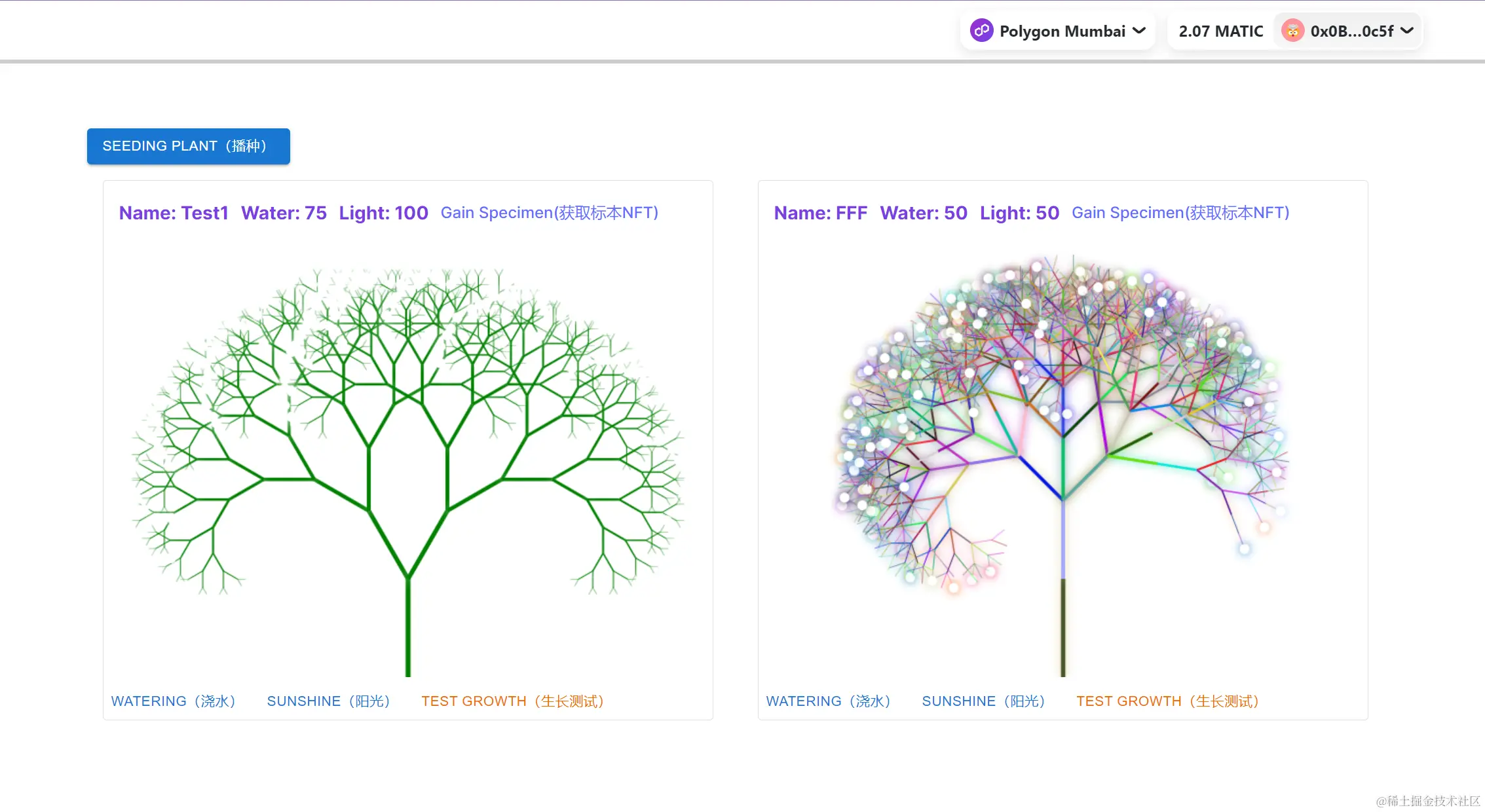This screenshot has height=812, width=1485.
Task: Give sunshine to Test1 plant
Action: [x=329, y=701]
